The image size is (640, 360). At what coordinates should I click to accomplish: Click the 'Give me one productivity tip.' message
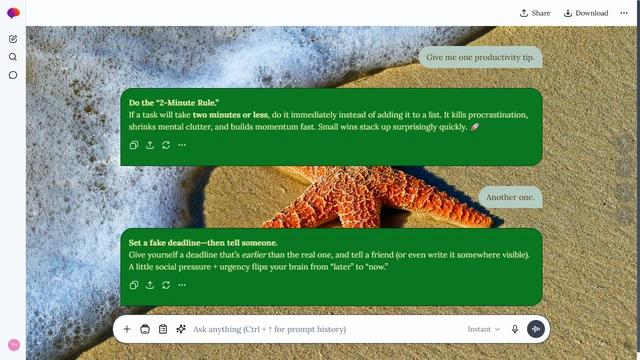pyautogui.click(x=480, y=57)
